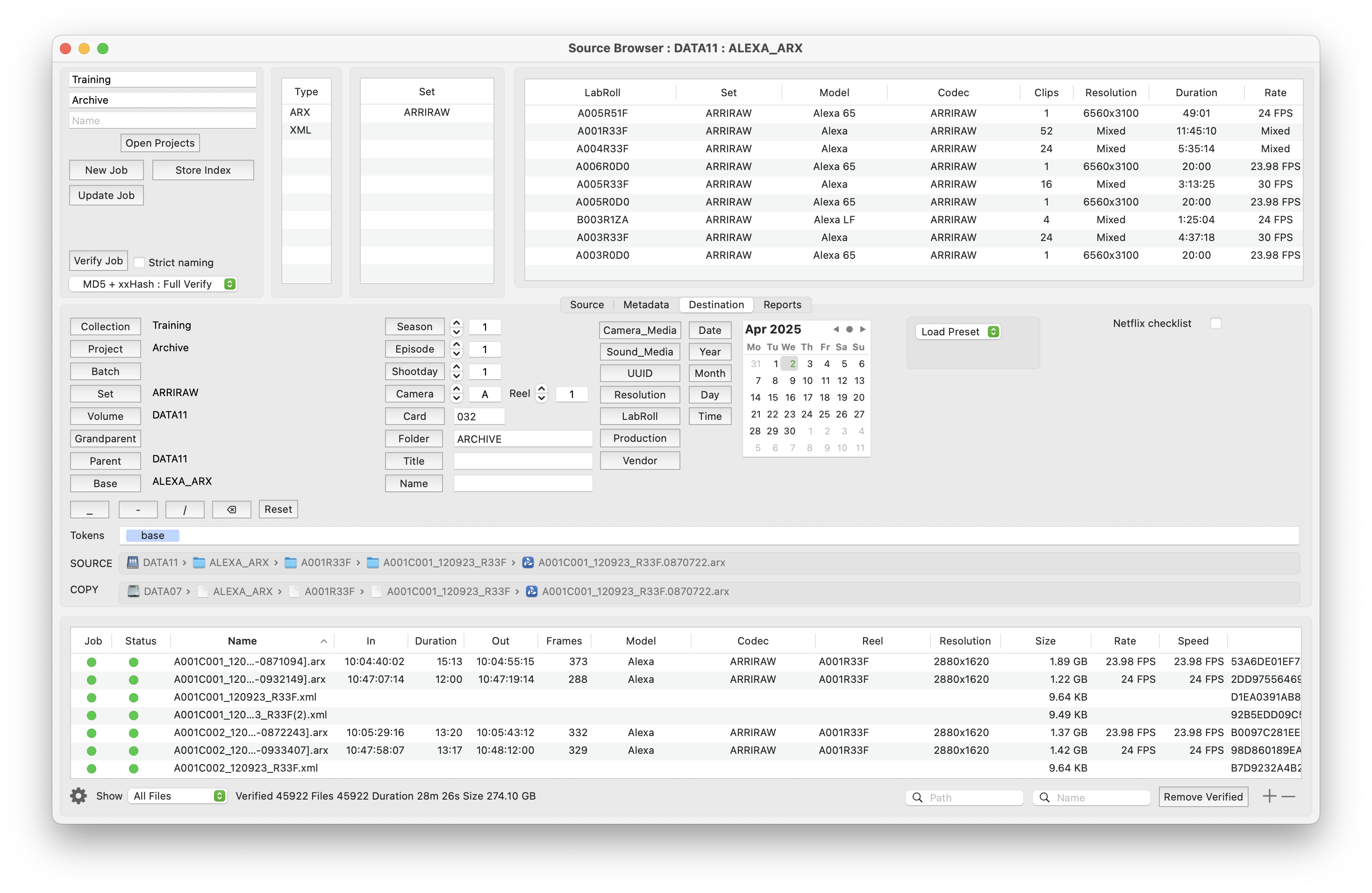Adjust the Episode stepper
The image size is (1372, 893).
pyautogui.click(x=456, y=349)
